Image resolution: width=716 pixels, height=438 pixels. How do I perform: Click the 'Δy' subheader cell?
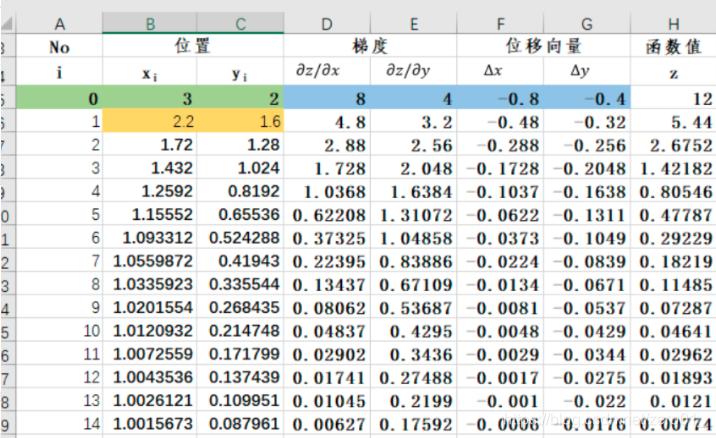pos(587,72)
